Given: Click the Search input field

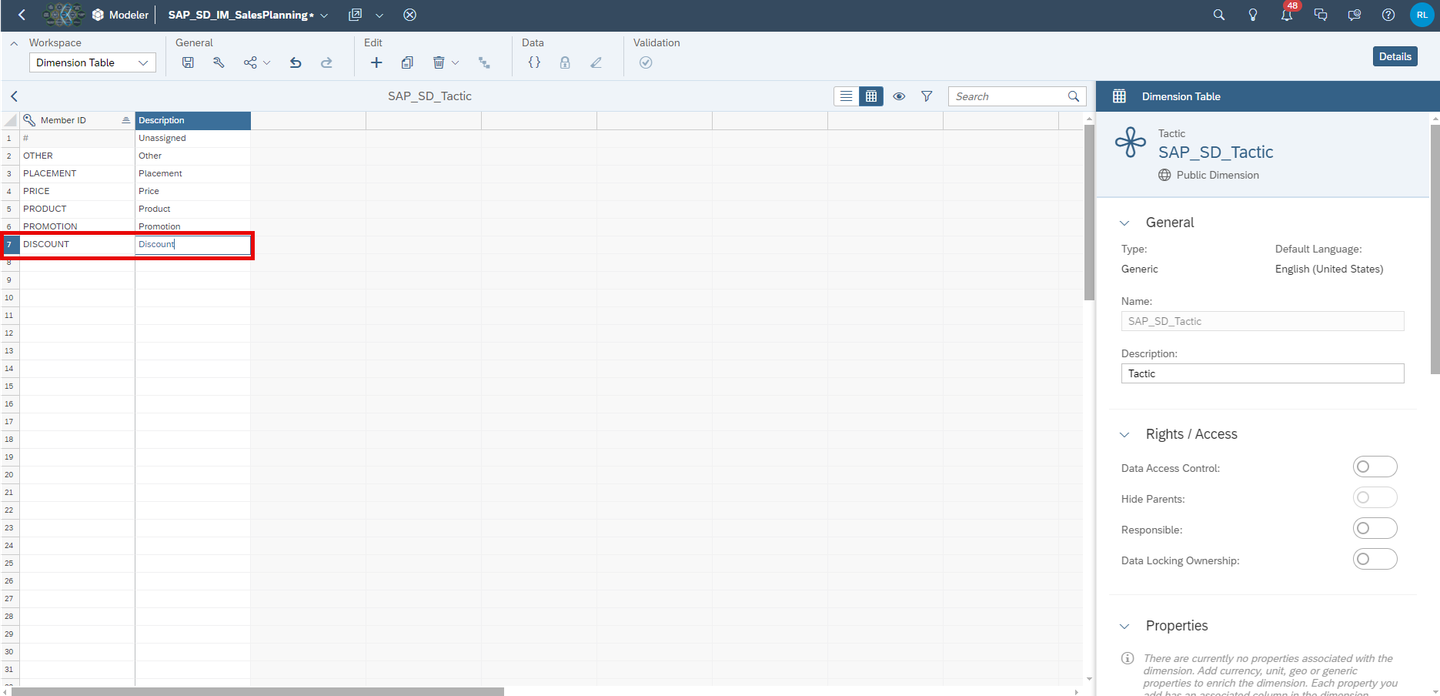Looking at the screenshot, I should pyautogui.click(x=1017, y=97).
